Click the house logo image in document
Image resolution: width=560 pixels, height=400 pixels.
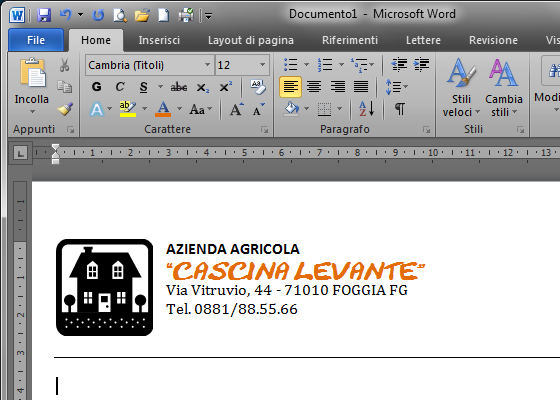click(x=105, y=288)
